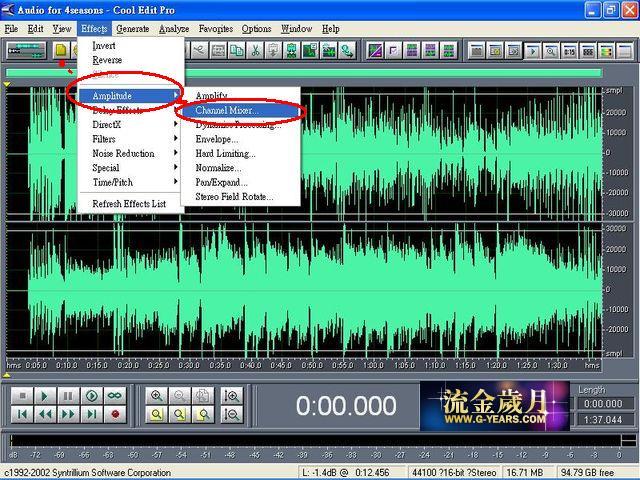
Task: Click the 0:15 time display toolbar icon
Action: point(569,51)
